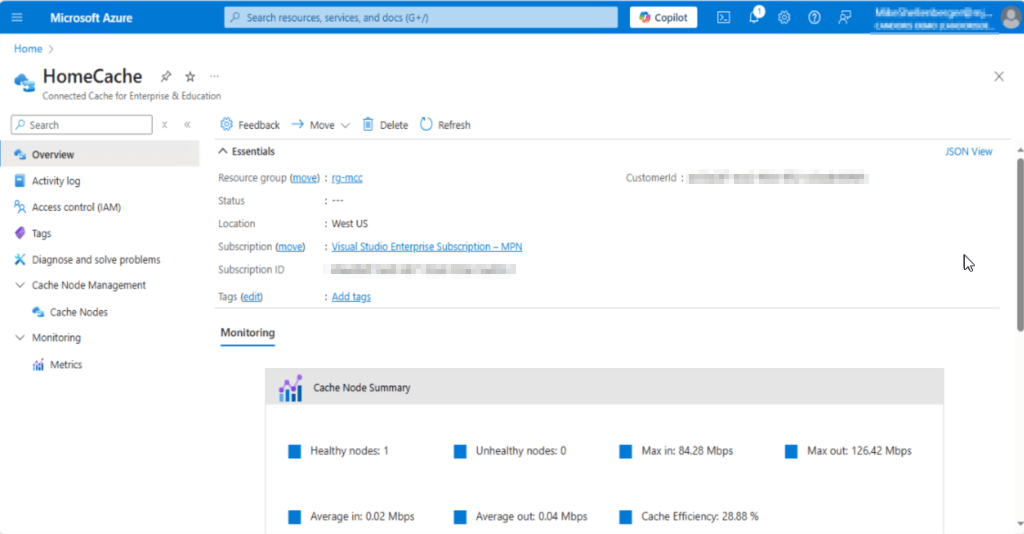
Task: Open the help question mark icon
Action: tap(814, 17)
